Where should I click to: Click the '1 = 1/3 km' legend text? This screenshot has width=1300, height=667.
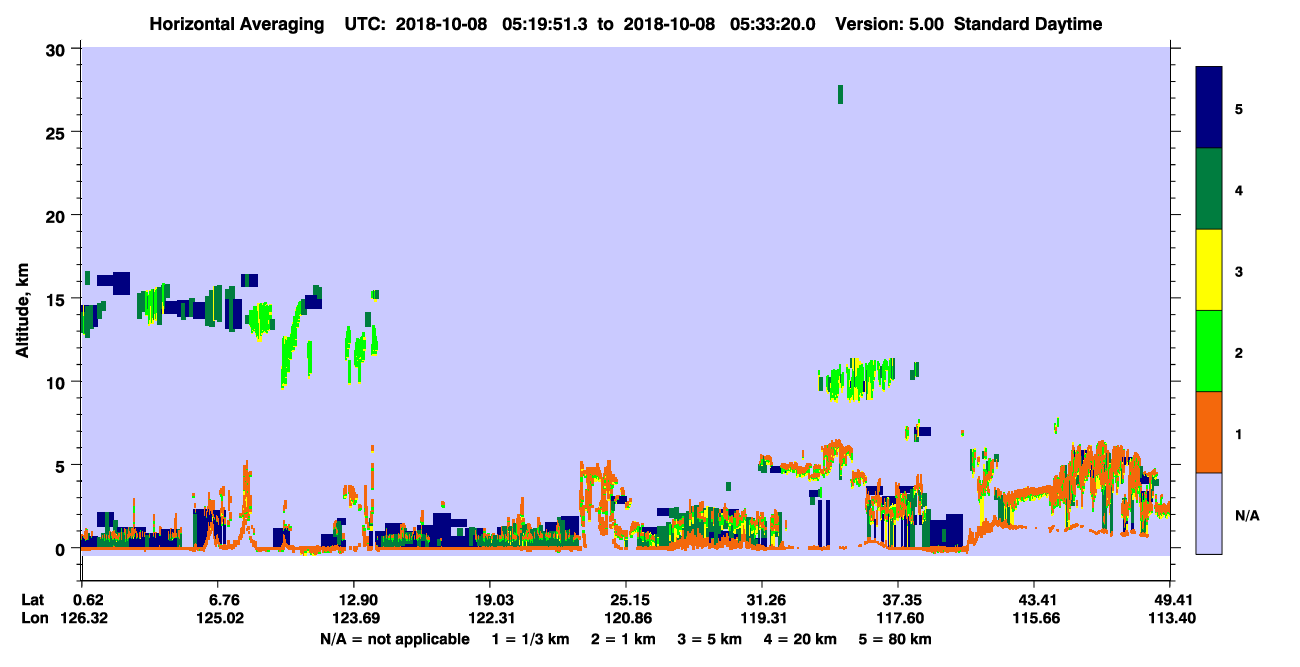(x=533, y=638)
